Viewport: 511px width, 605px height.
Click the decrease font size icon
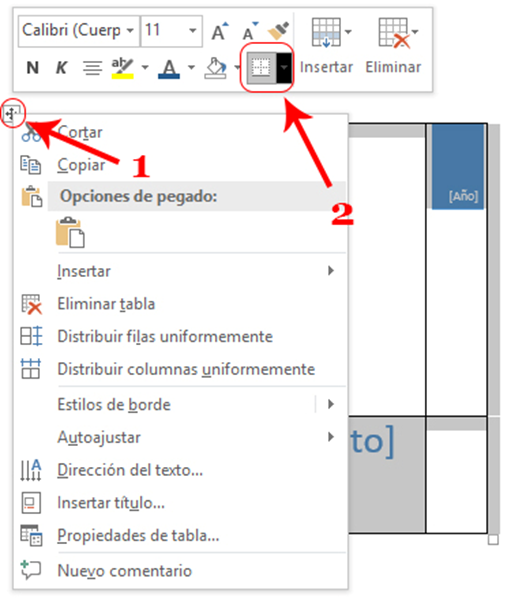(x=250, y=31)
